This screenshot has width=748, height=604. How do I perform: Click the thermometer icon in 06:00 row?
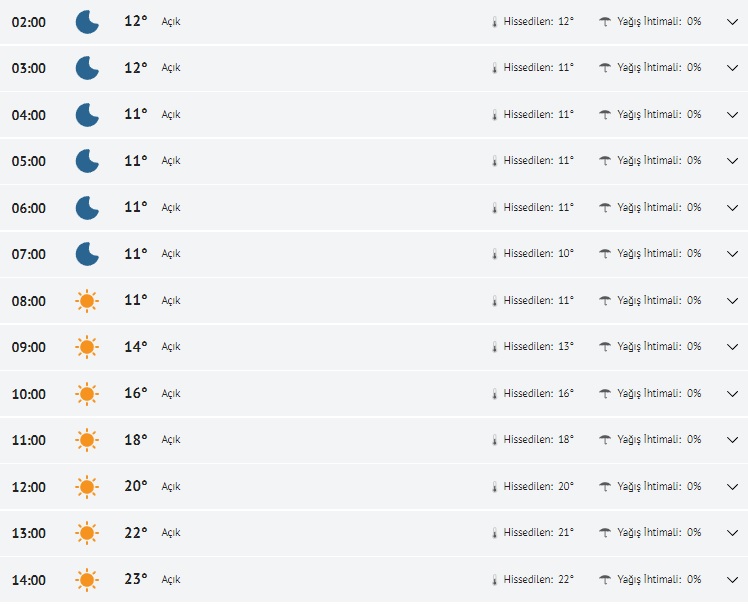tap(494, 208)
